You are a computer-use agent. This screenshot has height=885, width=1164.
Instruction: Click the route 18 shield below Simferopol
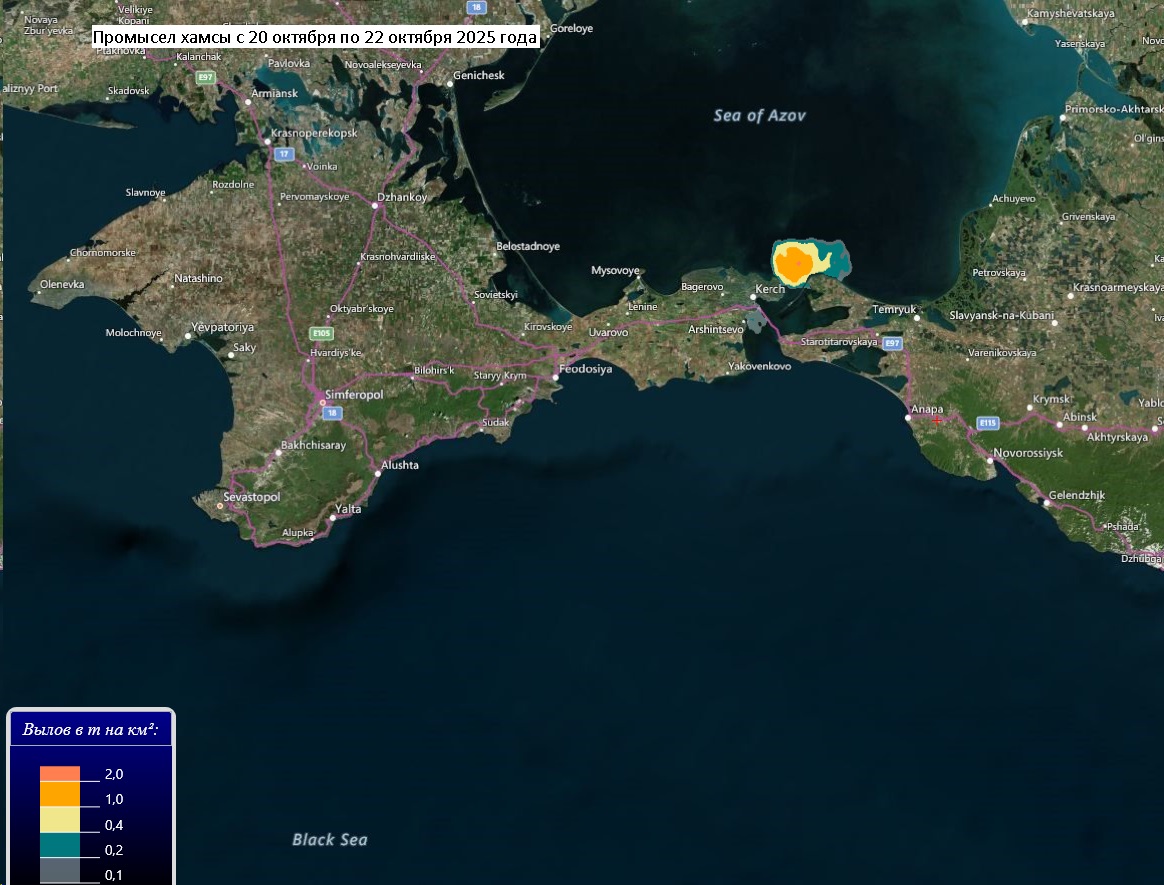(x=332, y=413)
